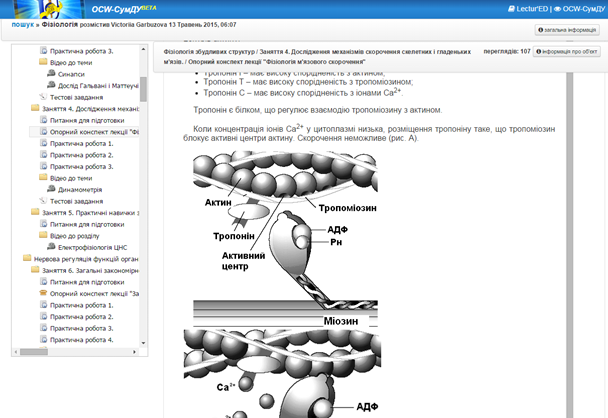Open 'Заняття 4. Дослідження механ' tree node
The image size is (608, 418).
tap(90, 109)
